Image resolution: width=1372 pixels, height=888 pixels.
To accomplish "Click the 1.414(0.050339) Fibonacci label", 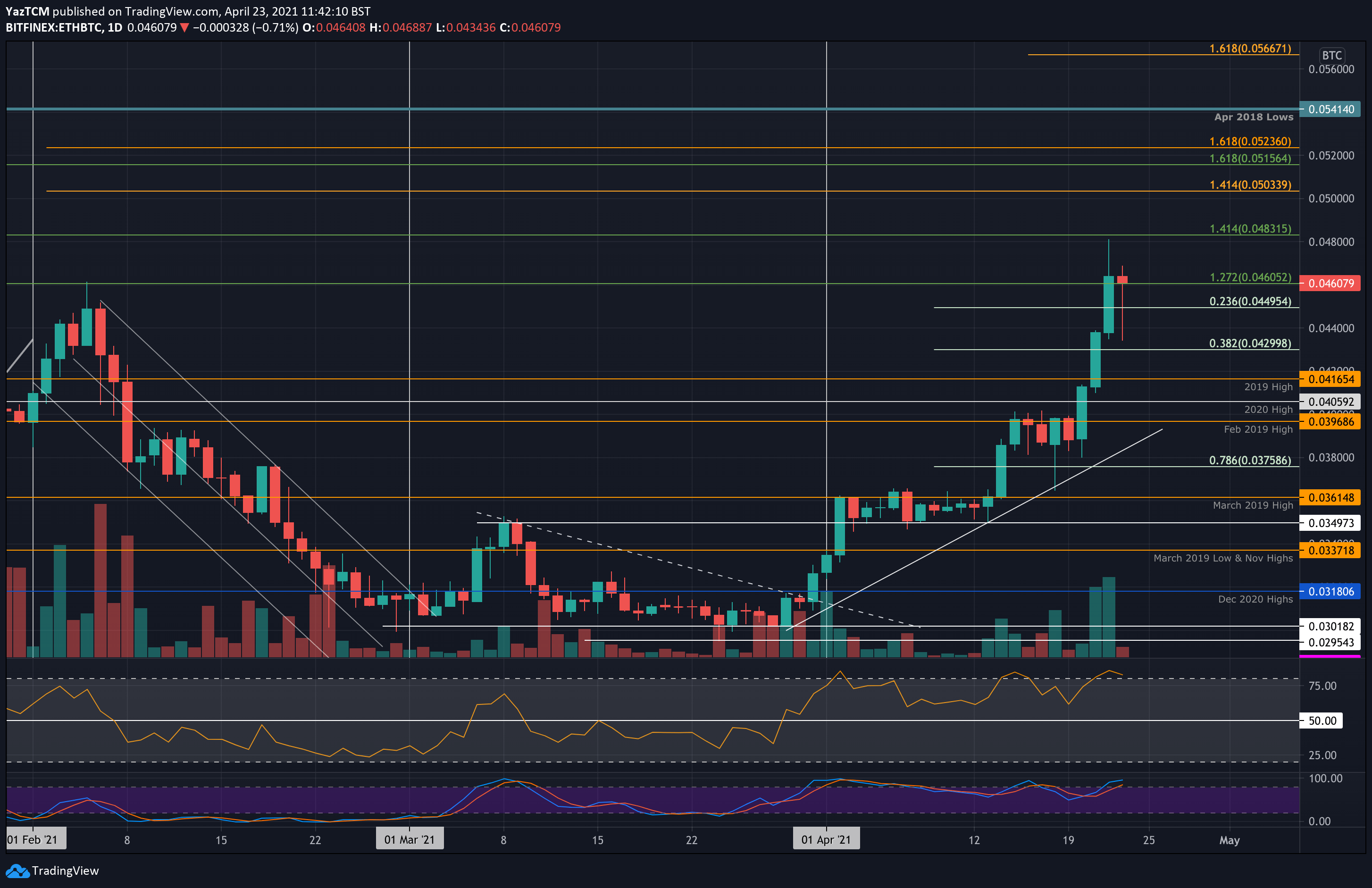I will coord(1250,185).
